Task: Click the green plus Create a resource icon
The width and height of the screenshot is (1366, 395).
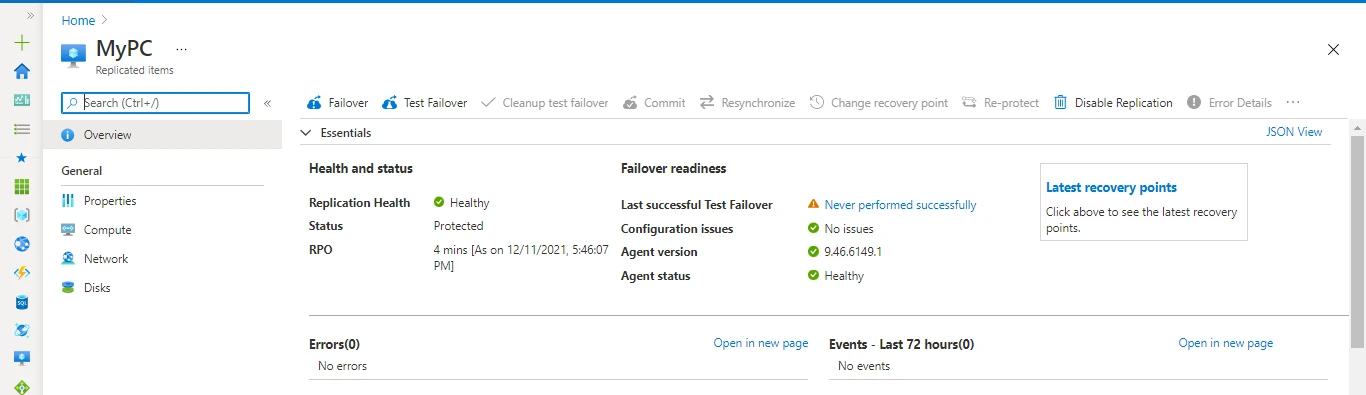Action: [x=22, y=43]
